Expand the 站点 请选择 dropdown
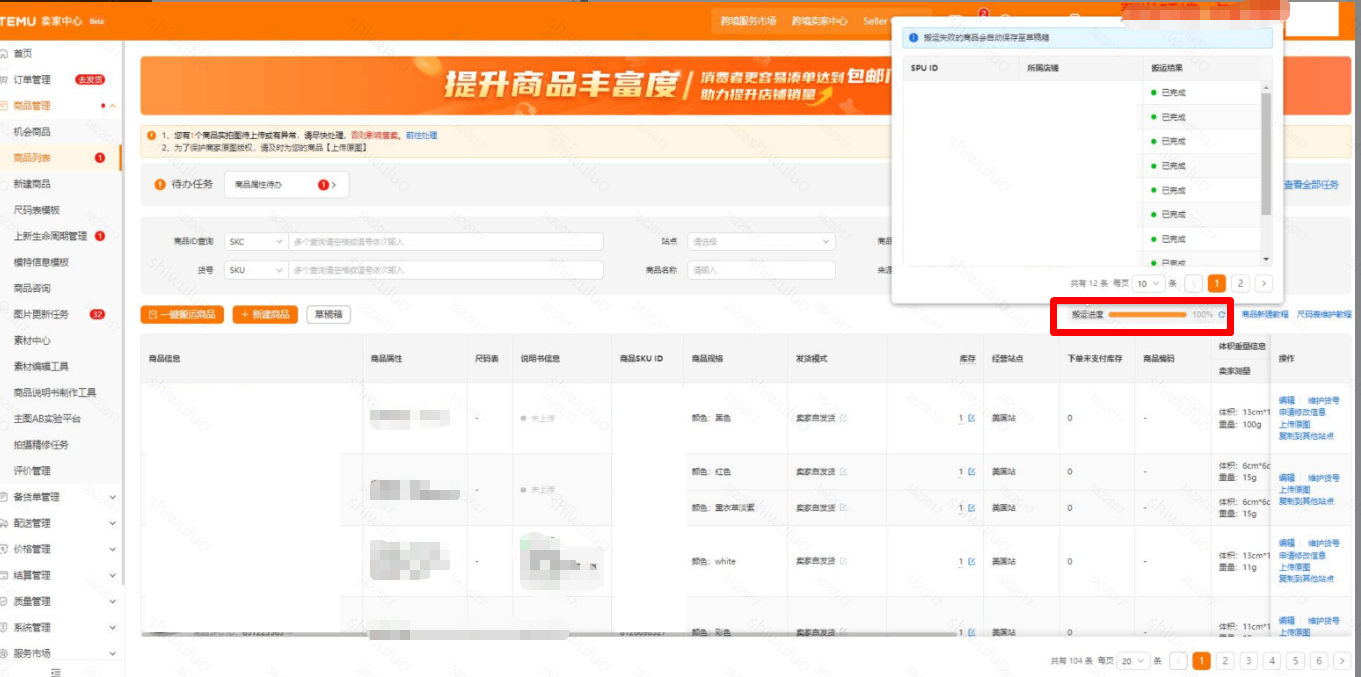Image resolution: width=1361 pixels, height=677 pixels. 761,242
